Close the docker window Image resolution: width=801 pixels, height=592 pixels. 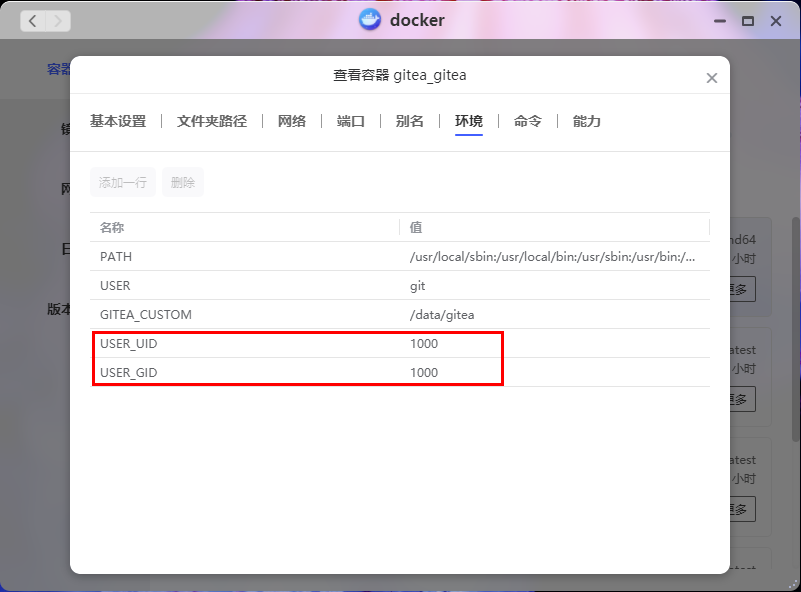coord(776,21)
